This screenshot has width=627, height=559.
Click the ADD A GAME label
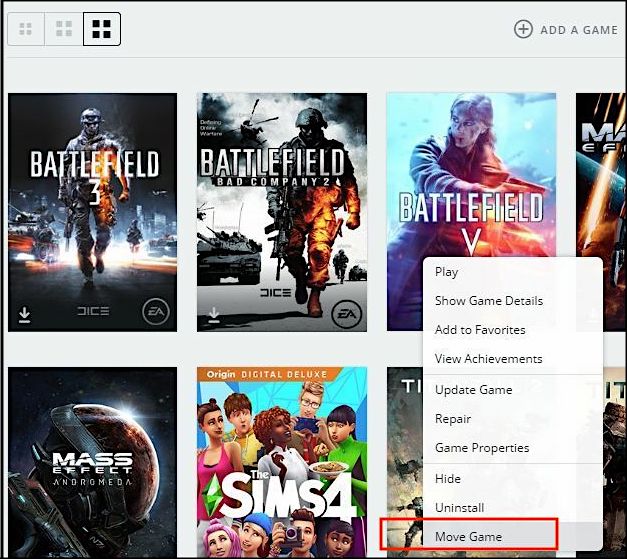tap(579, 30)
